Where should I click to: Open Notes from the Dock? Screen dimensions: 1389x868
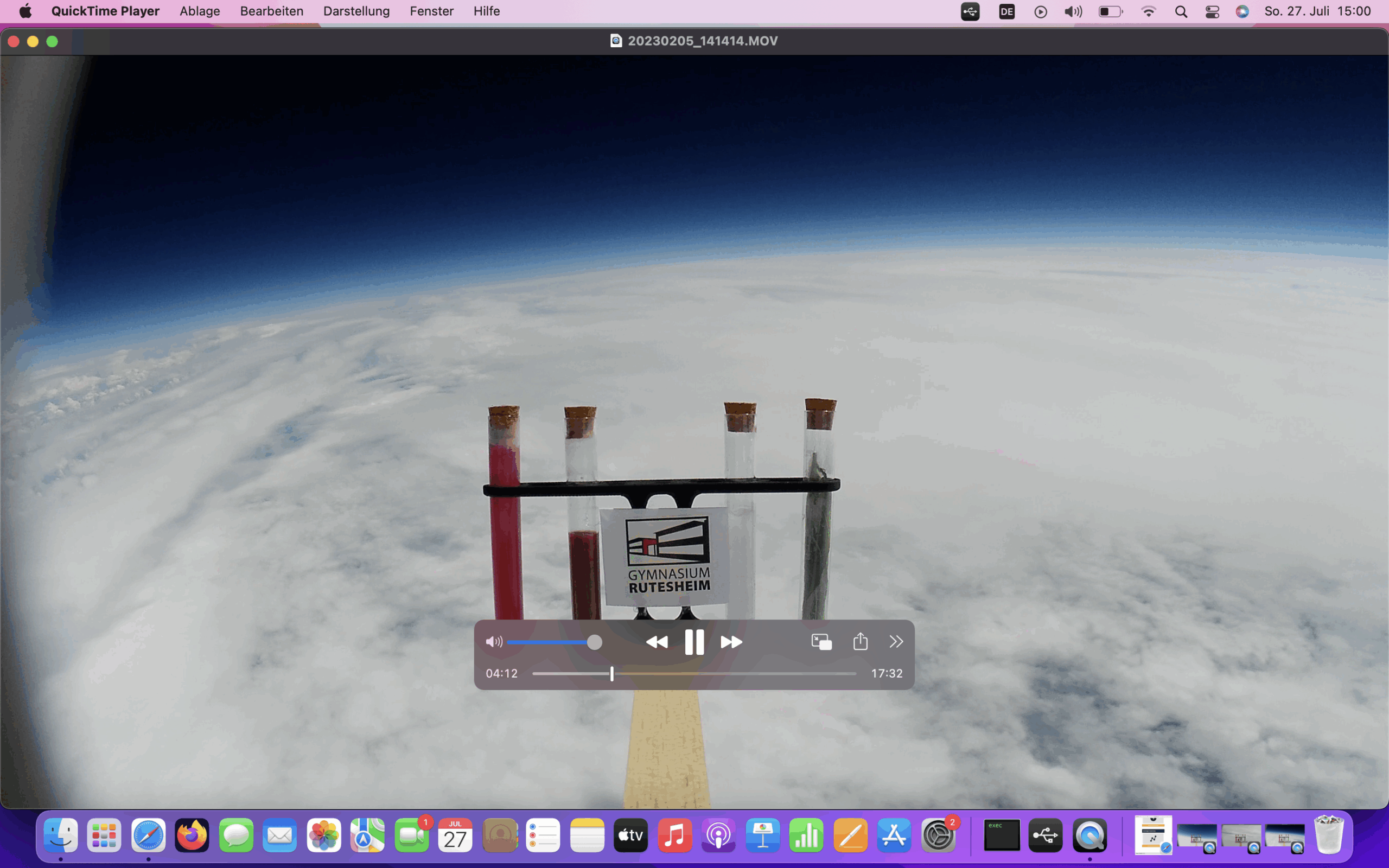(x=587, y=835)
